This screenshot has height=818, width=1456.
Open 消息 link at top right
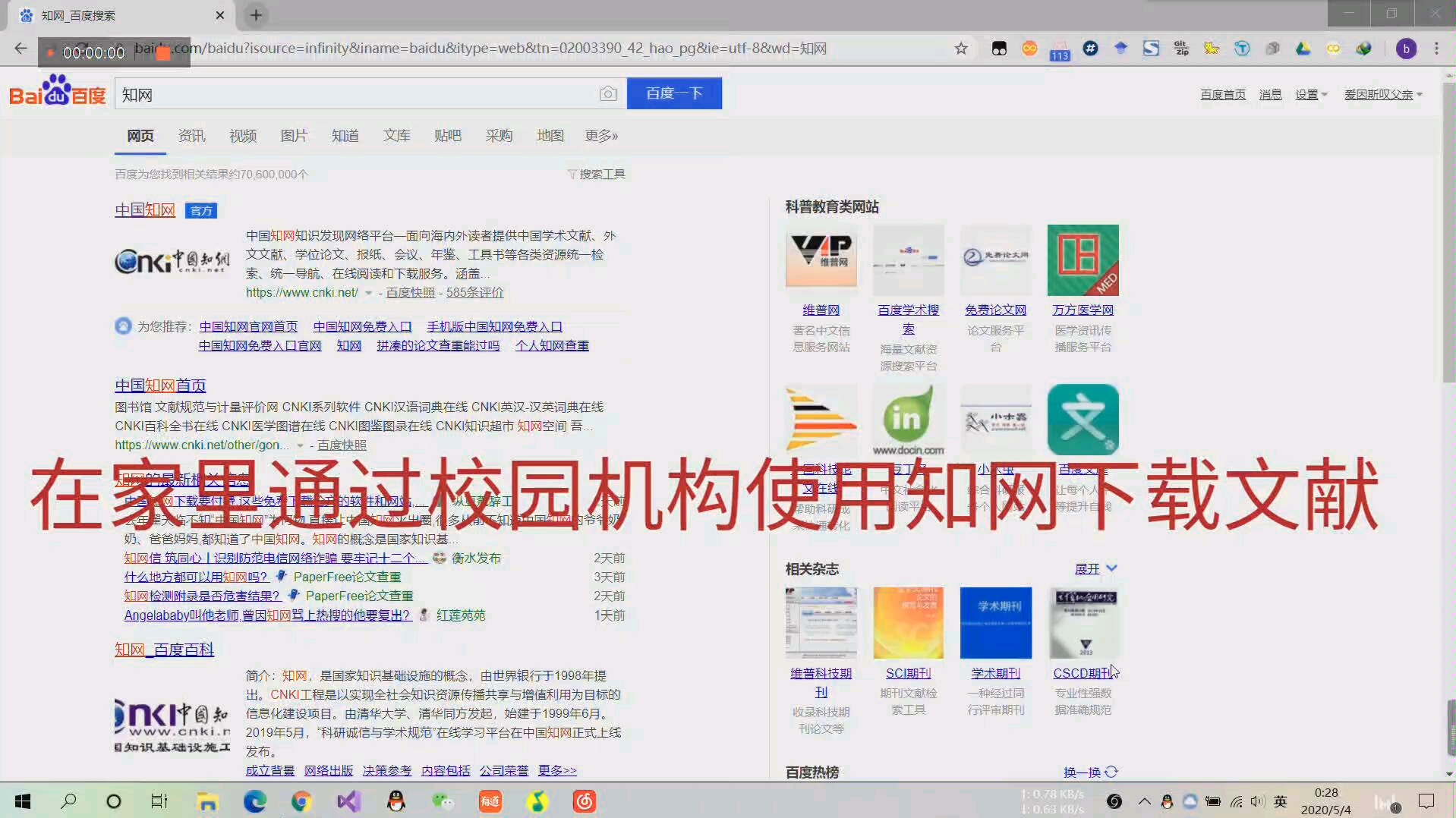coord(1270,95)
